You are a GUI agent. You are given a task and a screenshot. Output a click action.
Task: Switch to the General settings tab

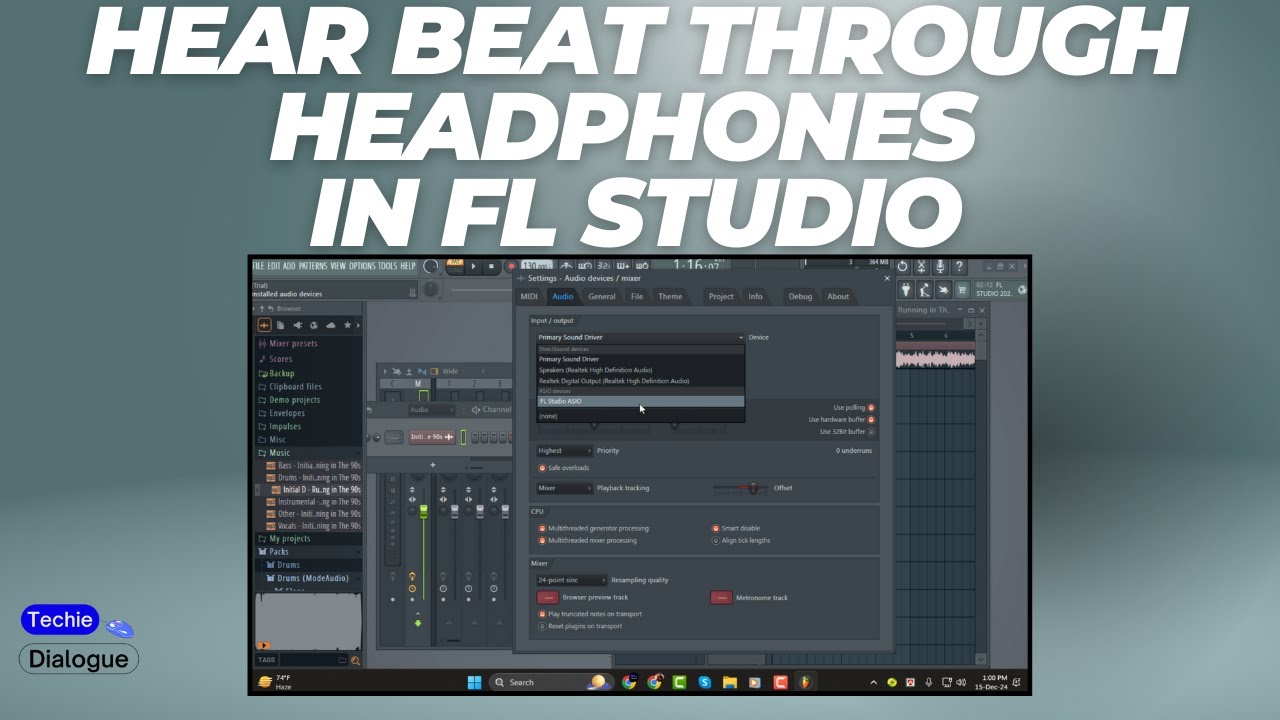(602, 296)
